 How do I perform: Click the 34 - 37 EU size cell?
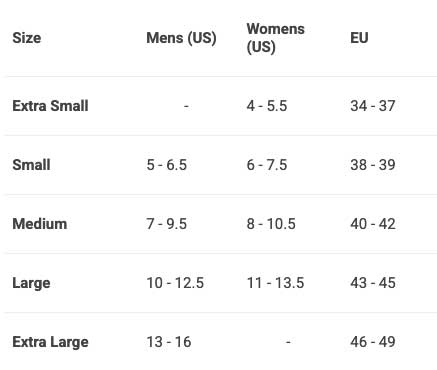click(373, 106)
